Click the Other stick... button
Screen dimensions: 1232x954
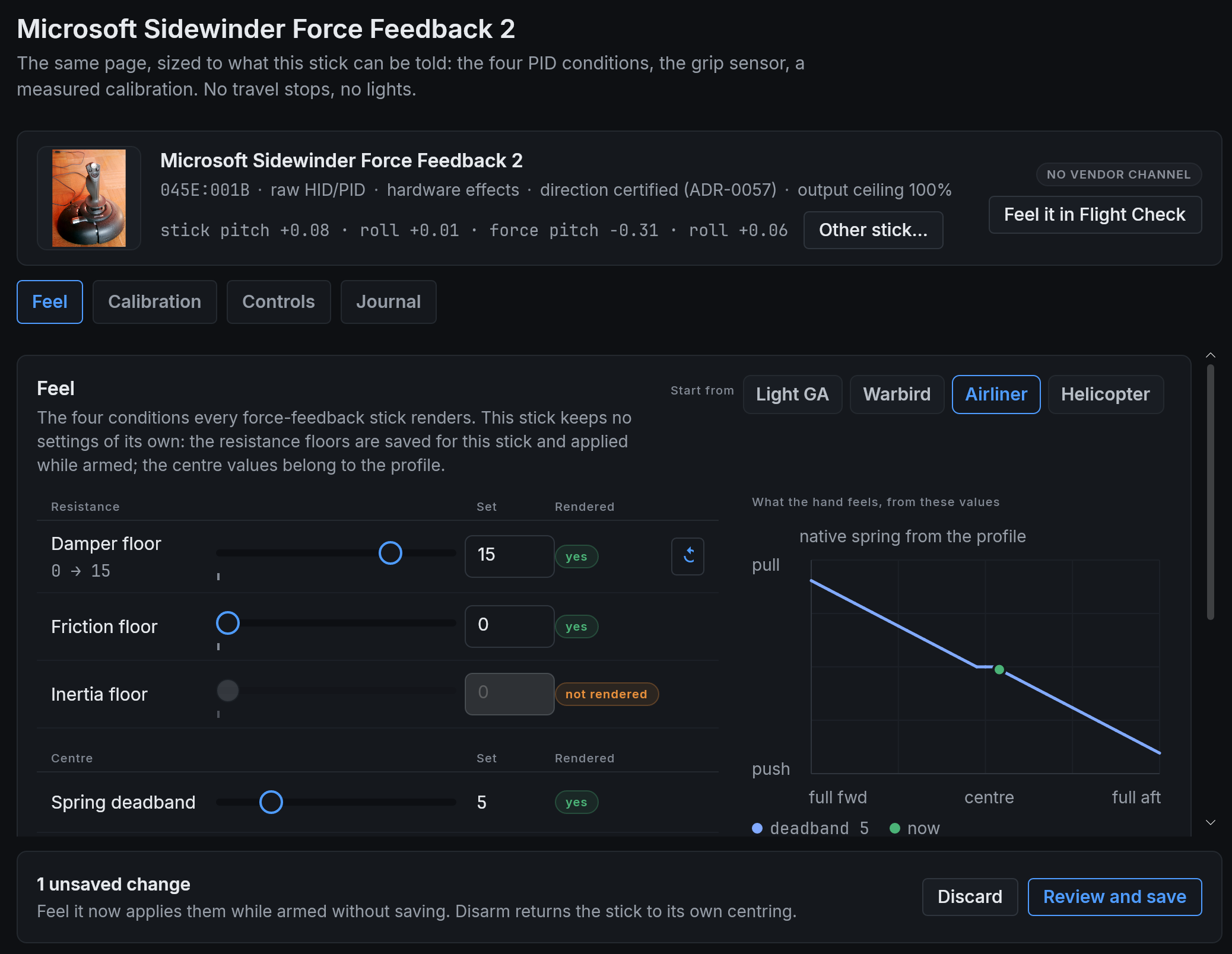pyautogui.click(x=873, y=230)
